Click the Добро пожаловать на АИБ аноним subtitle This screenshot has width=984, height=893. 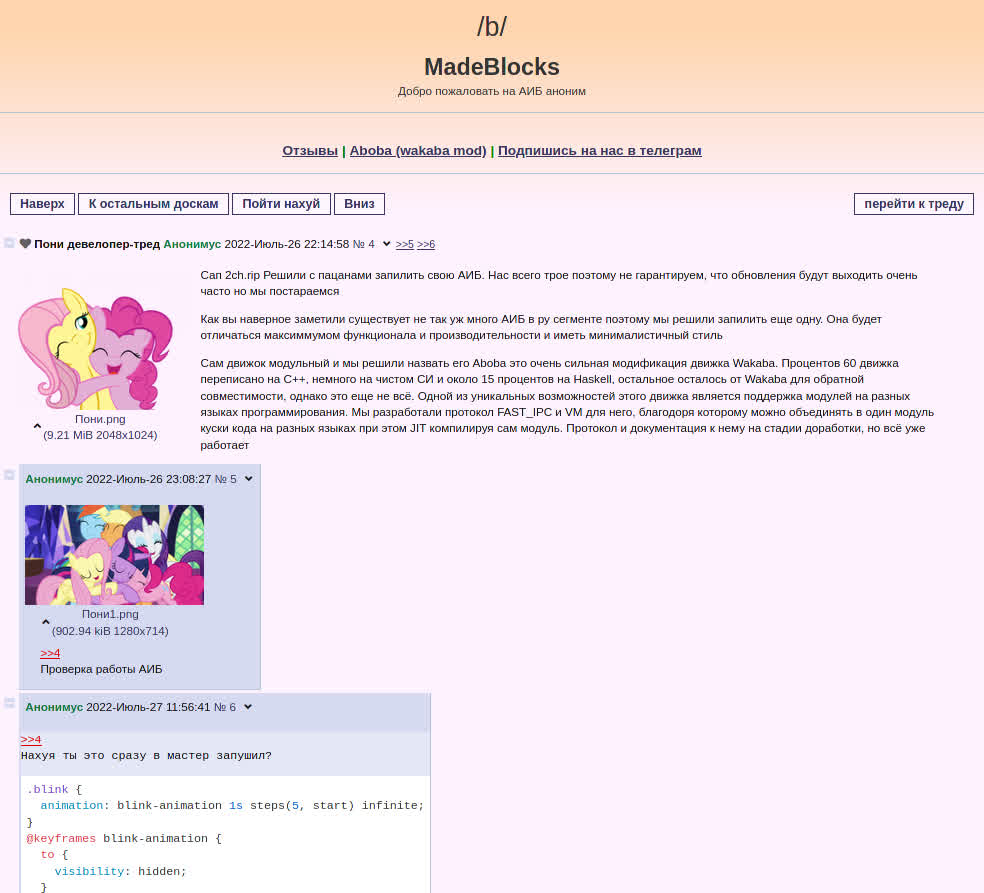492,91
